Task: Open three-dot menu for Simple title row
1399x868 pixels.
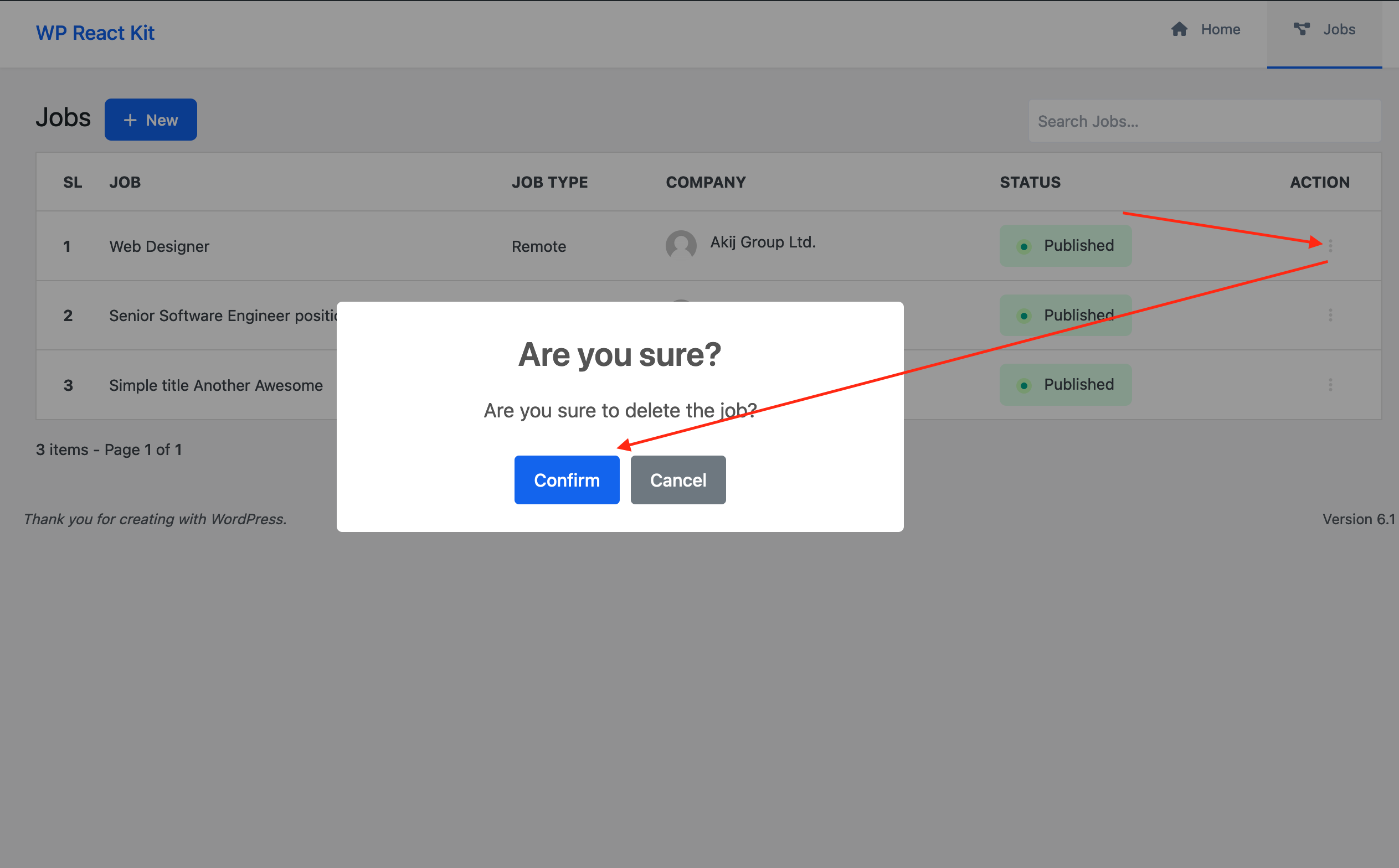Action: pos(1330,385)
